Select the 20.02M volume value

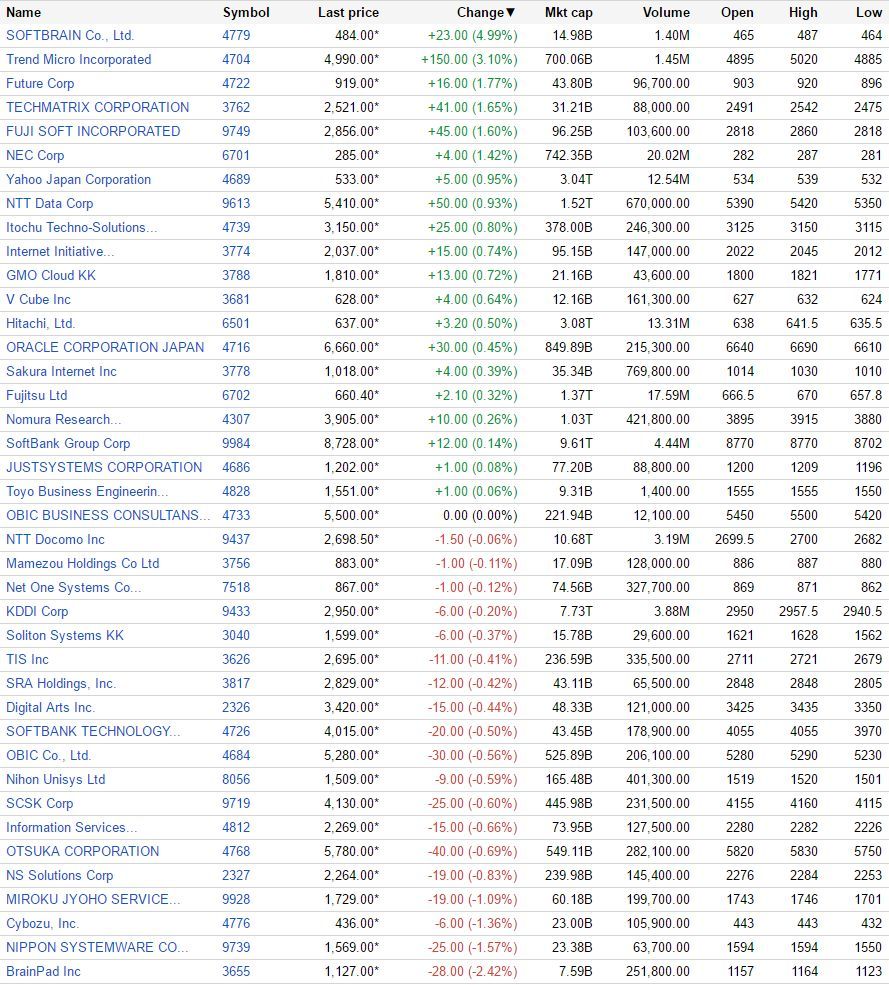(x=668, y=155)
